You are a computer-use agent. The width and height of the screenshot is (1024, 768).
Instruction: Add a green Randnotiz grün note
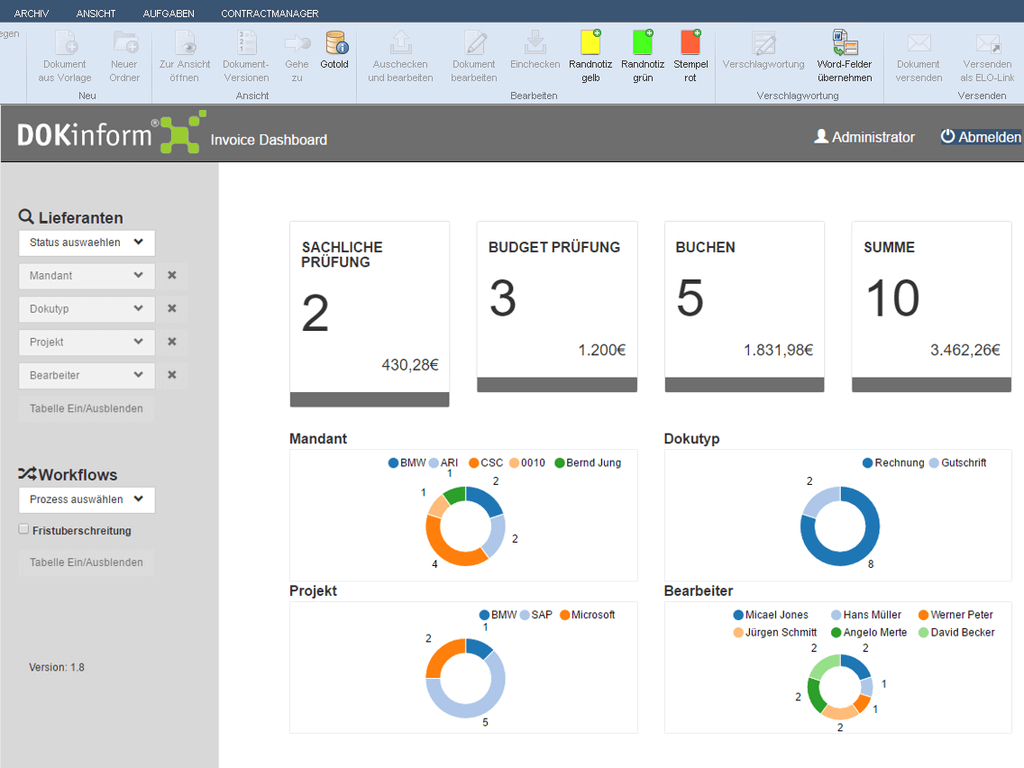pyautogui.click(x=642, y=42)
